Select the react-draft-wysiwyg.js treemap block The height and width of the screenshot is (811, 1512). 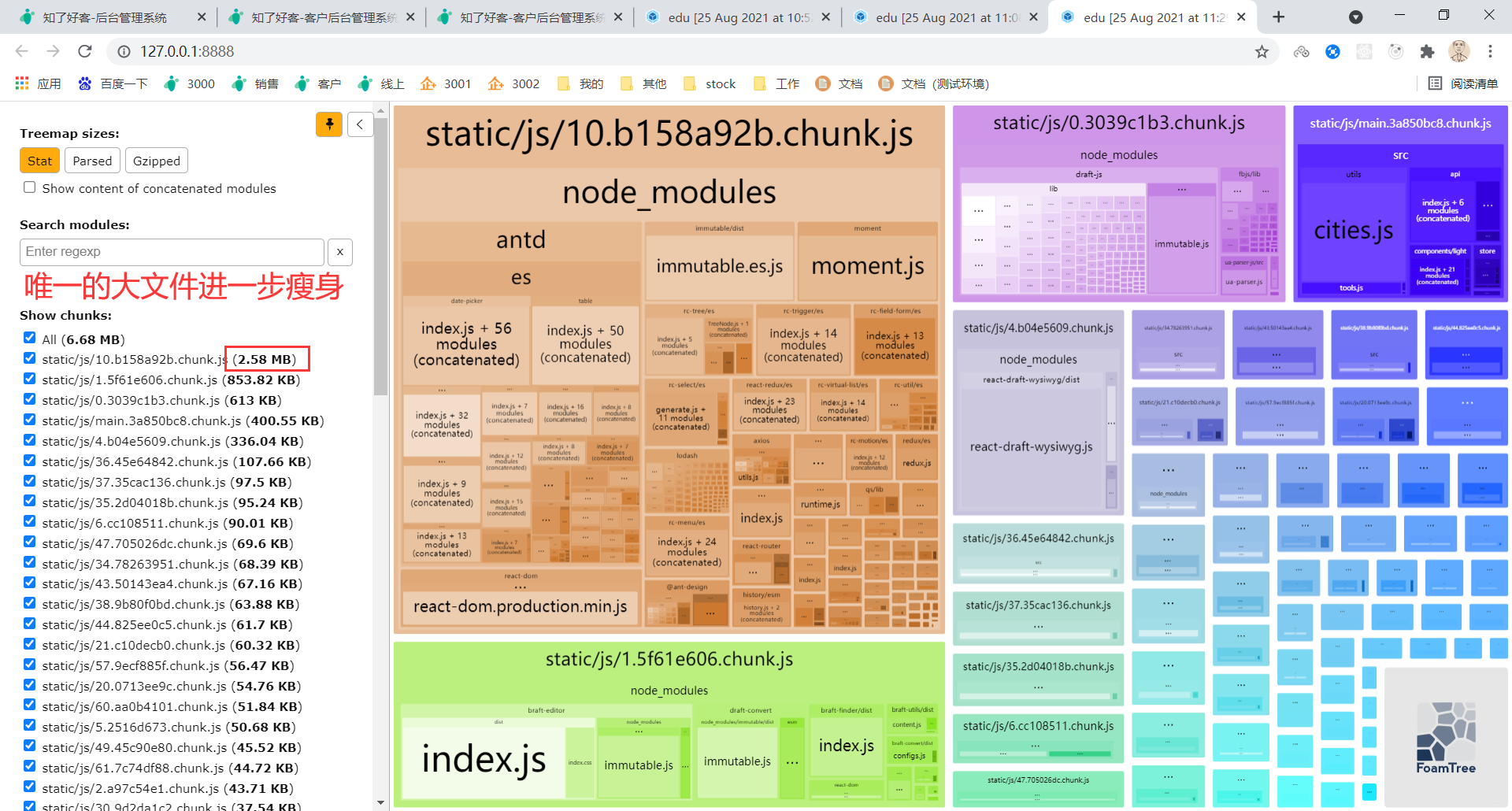point(1031,446)
